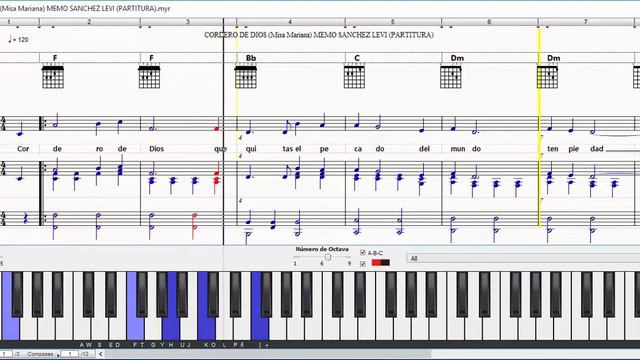Screen dimensions: 640x360
Task: Click measure 3 in the ruler
Action: (188, 22)
